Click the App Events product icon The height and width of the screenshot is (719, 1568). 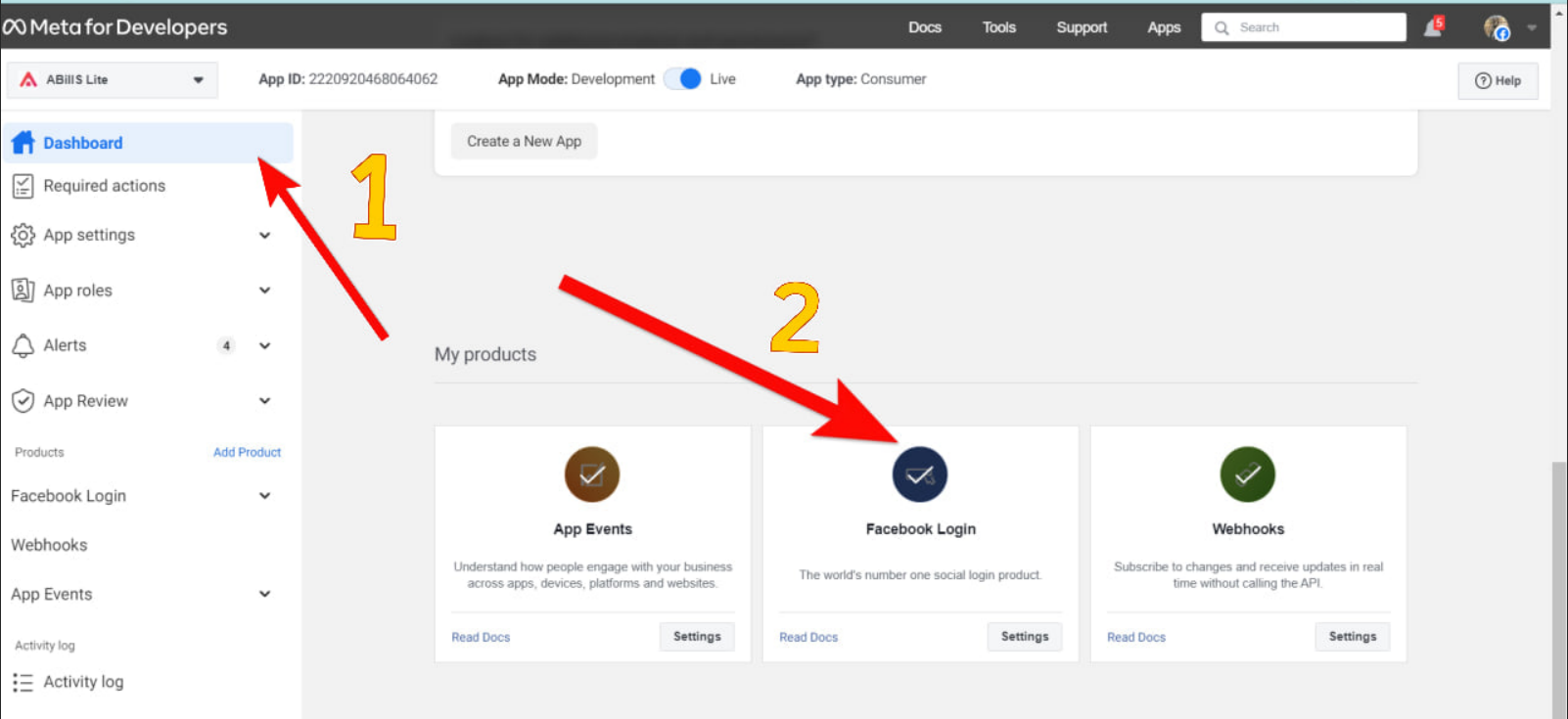[592, 474]
